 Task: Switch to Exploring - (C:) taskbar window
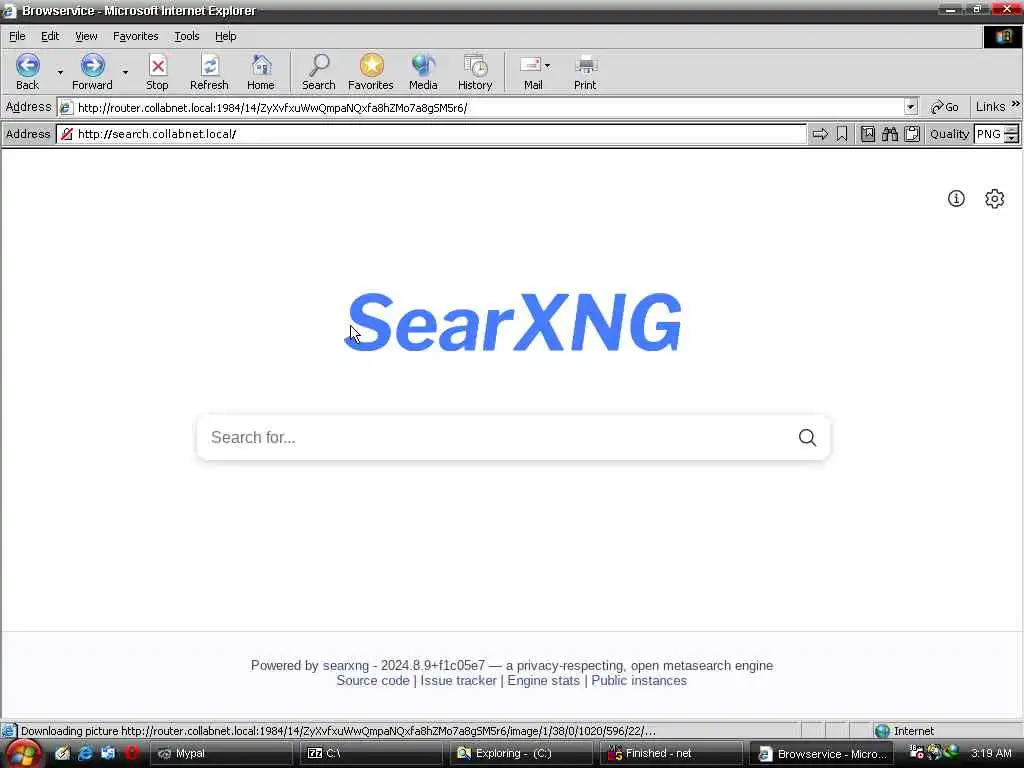click(520, 754)
